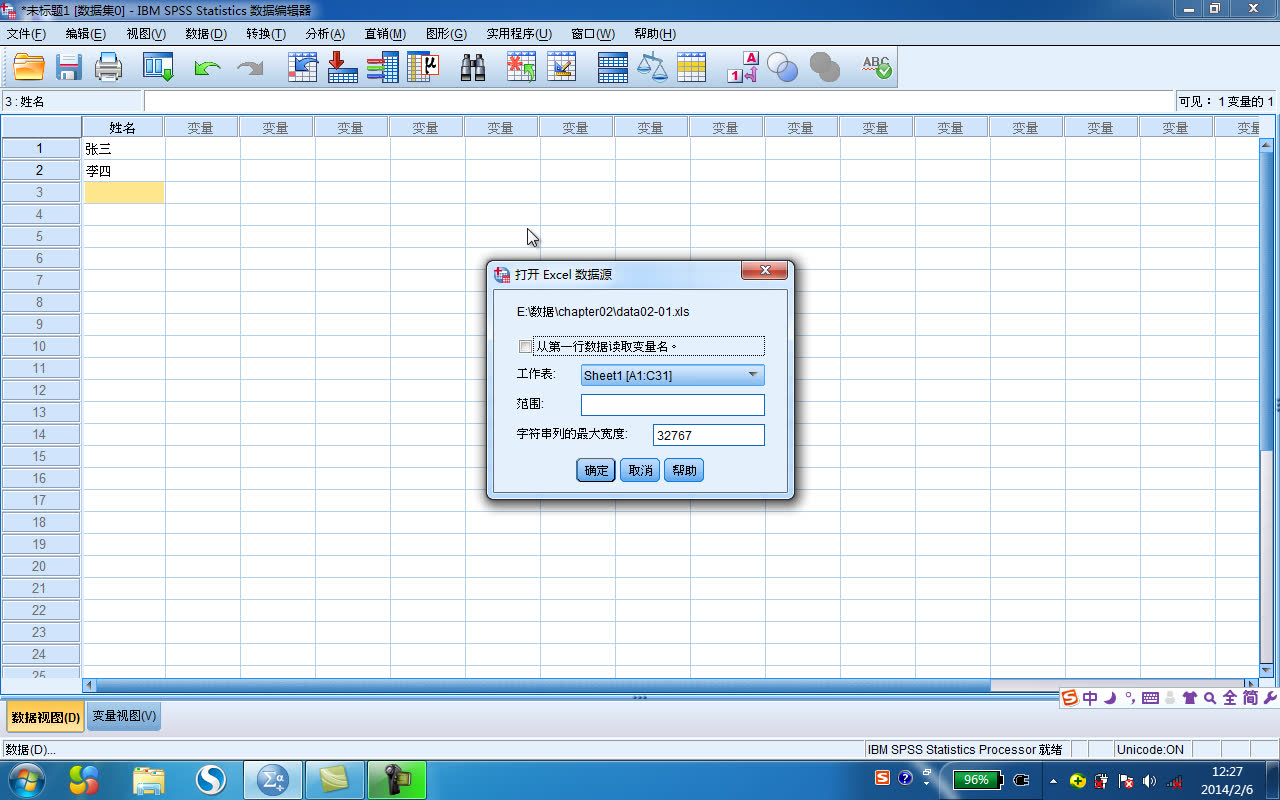Save the dataset with the floppy disk icon
The width and height of the screenshot is (1280, 800).
click(x=69, y=67)
